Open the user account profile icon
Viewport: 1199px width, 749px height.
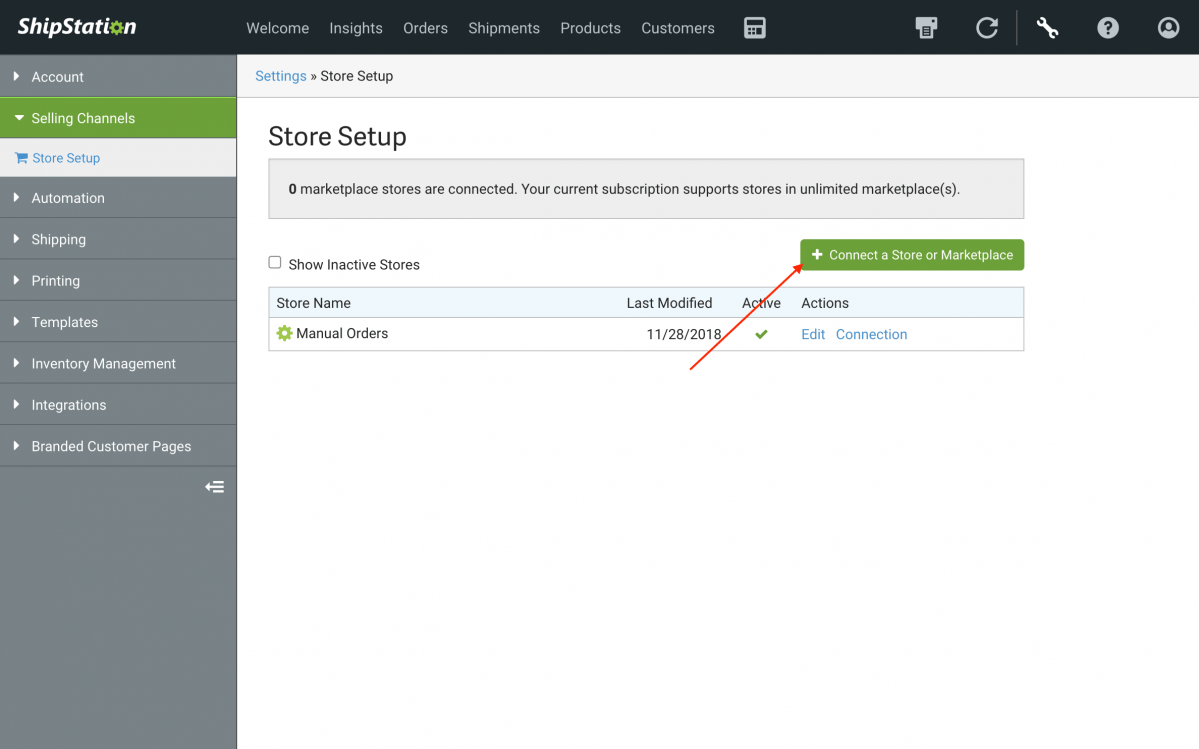click(x=1168, y=28)
